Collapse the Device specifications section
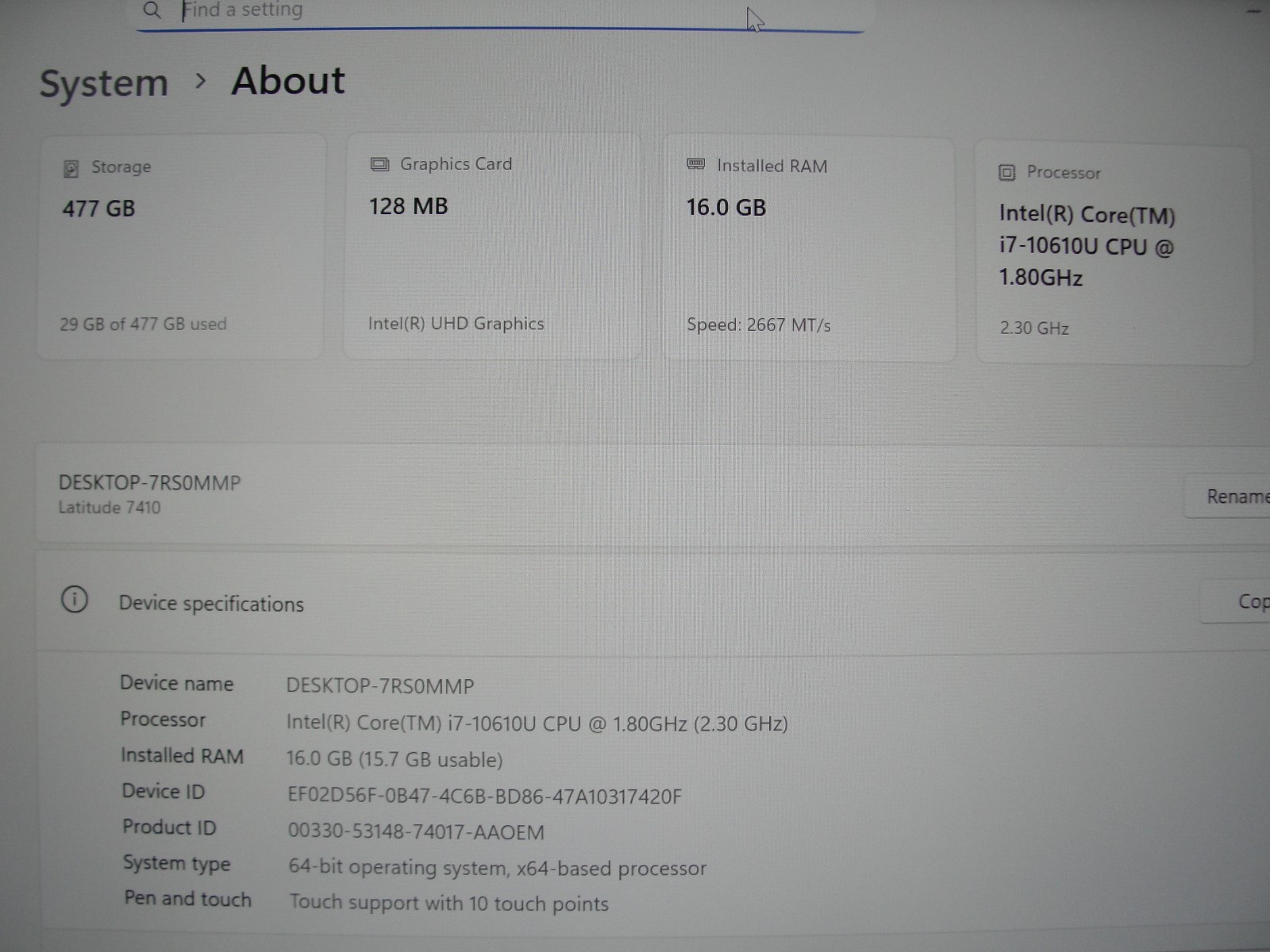This screenshot has height=952, width=1270. coord(619,603)
